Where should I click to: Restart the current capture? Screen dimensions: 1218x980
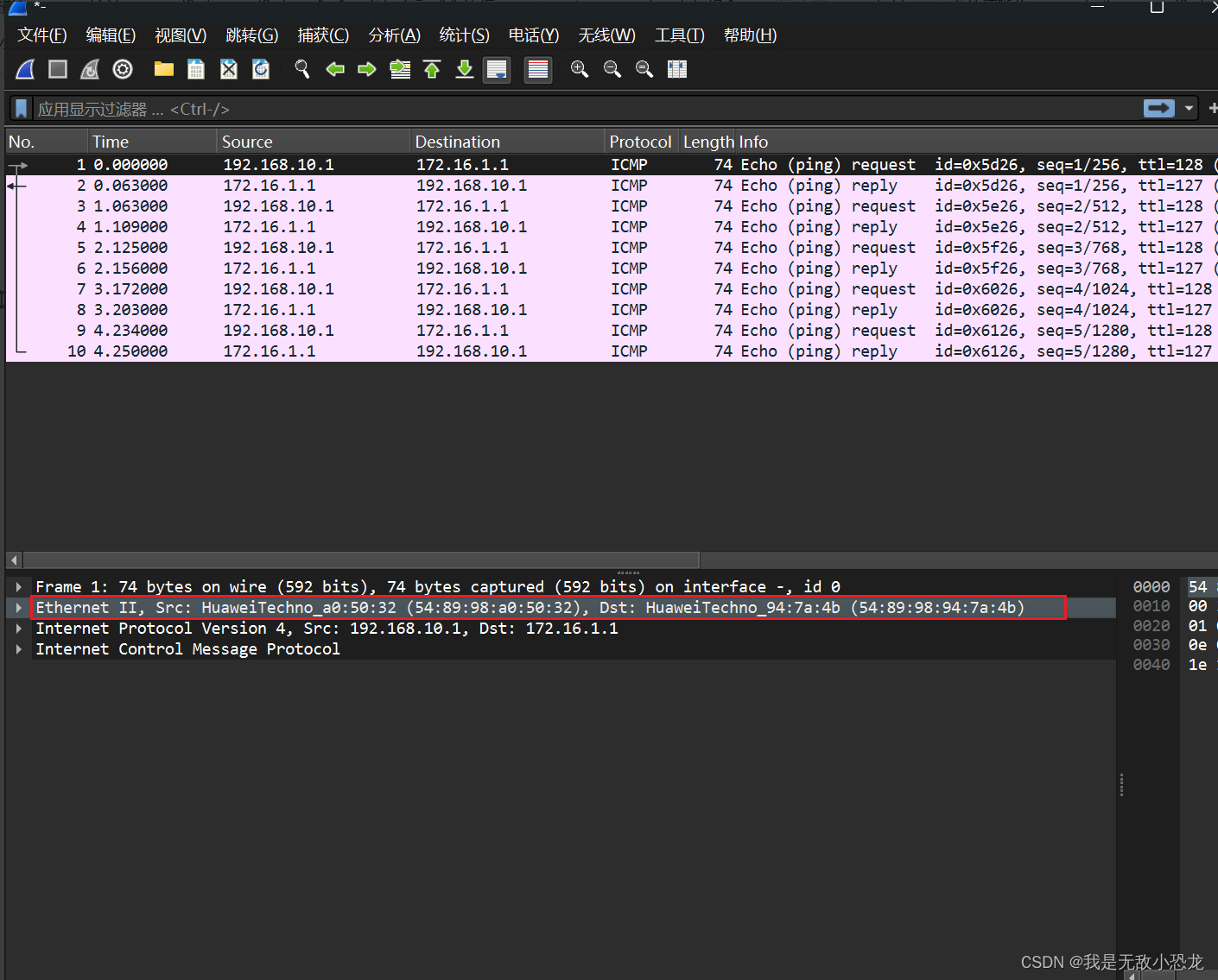[x=90, y=69]
